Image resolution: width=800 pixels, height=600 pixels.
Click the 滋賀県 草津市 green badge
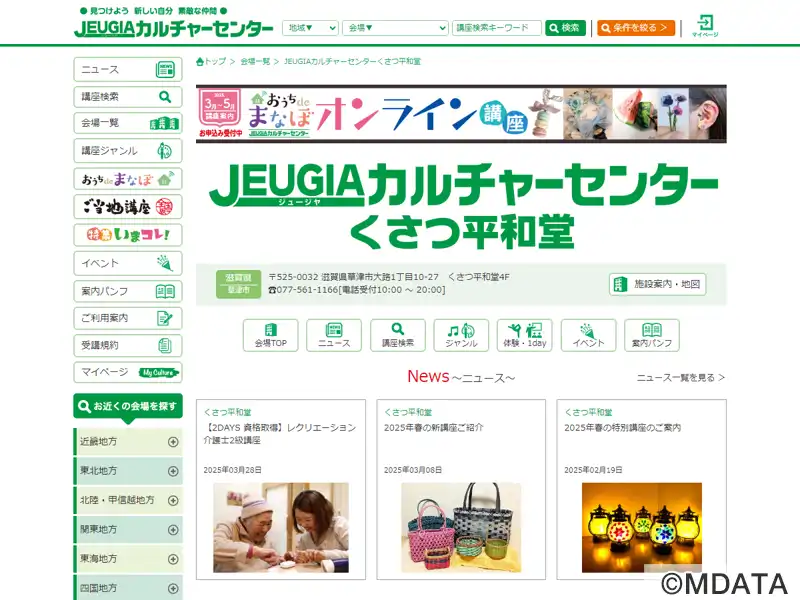click(x=238, y=284)
